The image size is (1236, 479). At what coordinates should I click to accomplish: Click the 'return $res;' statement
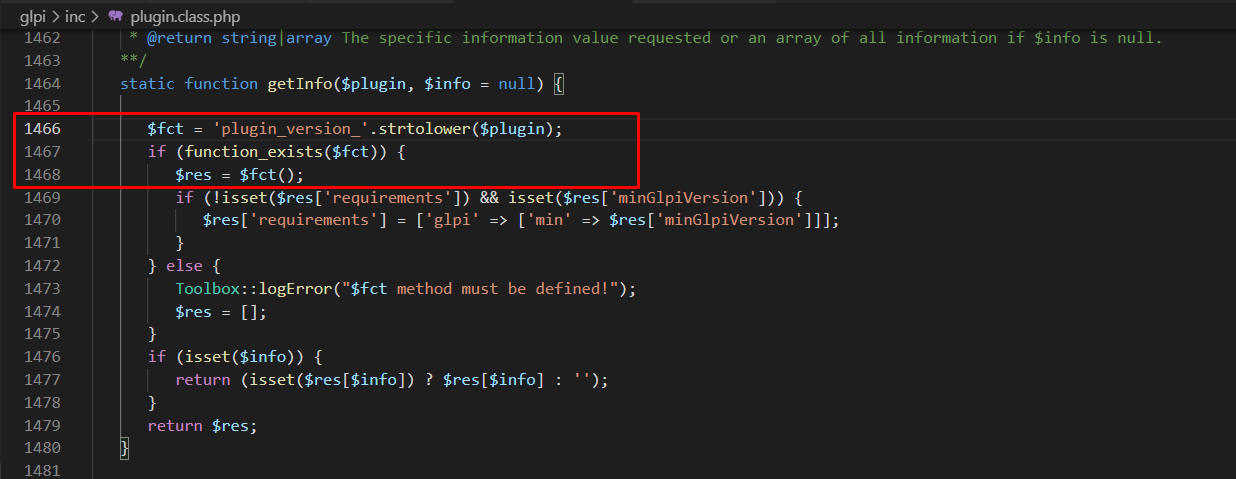[x=203, y=425]
